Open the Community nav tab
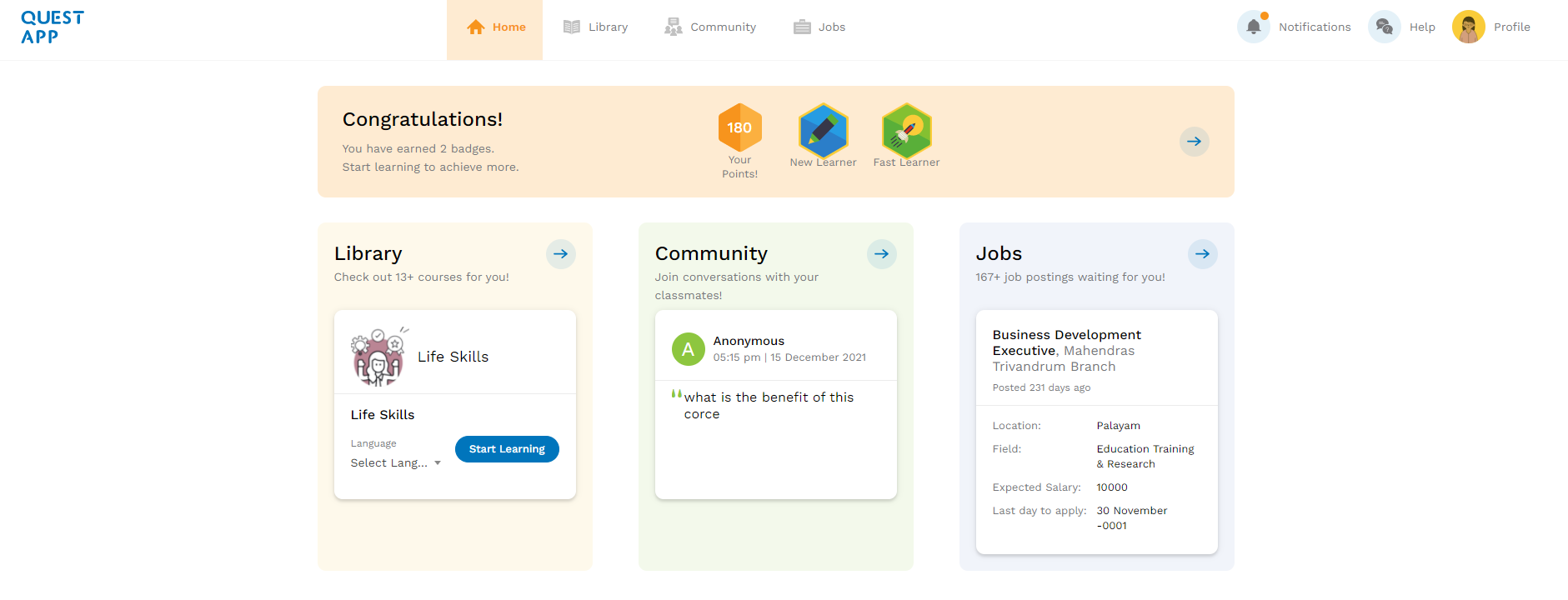1568x600 pixels. coord(710,27)
